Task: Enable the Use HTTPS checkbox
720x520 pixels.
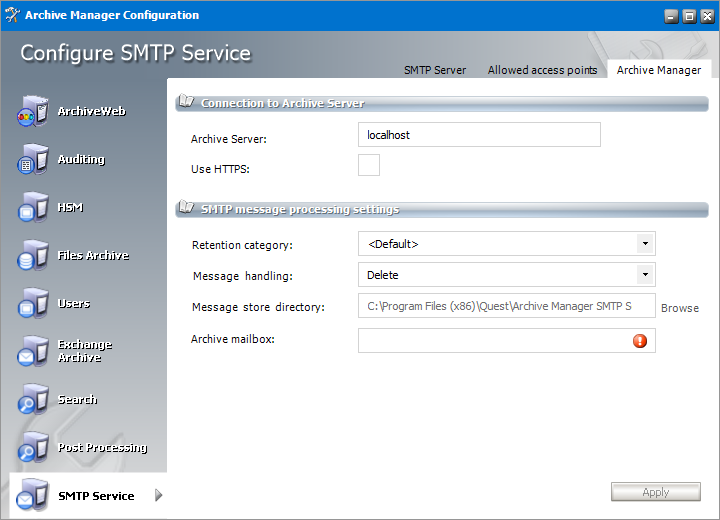Action: 369,166
